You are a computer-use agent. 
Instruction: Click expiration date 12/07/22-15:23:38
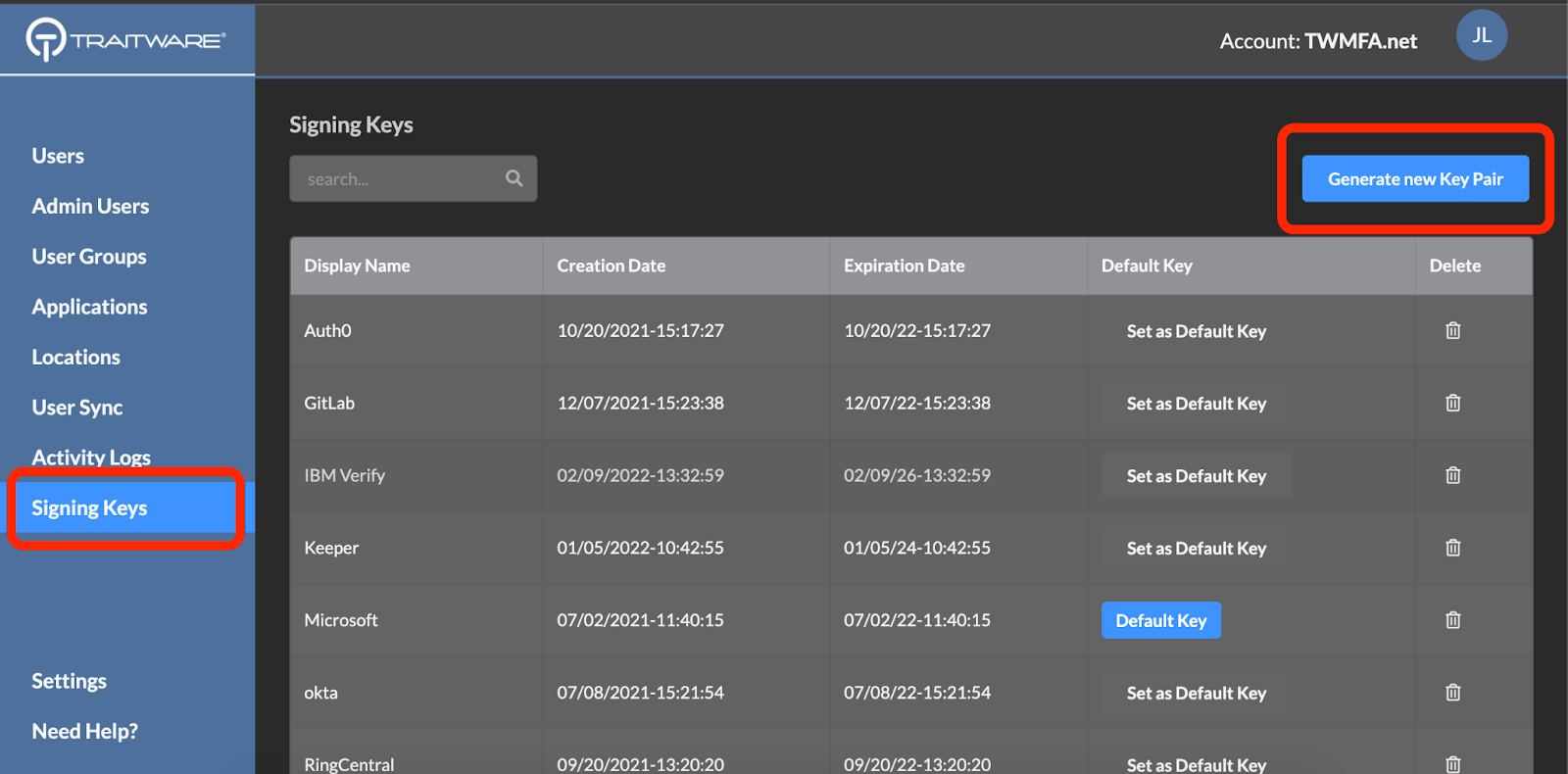pyautogui.click(x=917, y=403)
